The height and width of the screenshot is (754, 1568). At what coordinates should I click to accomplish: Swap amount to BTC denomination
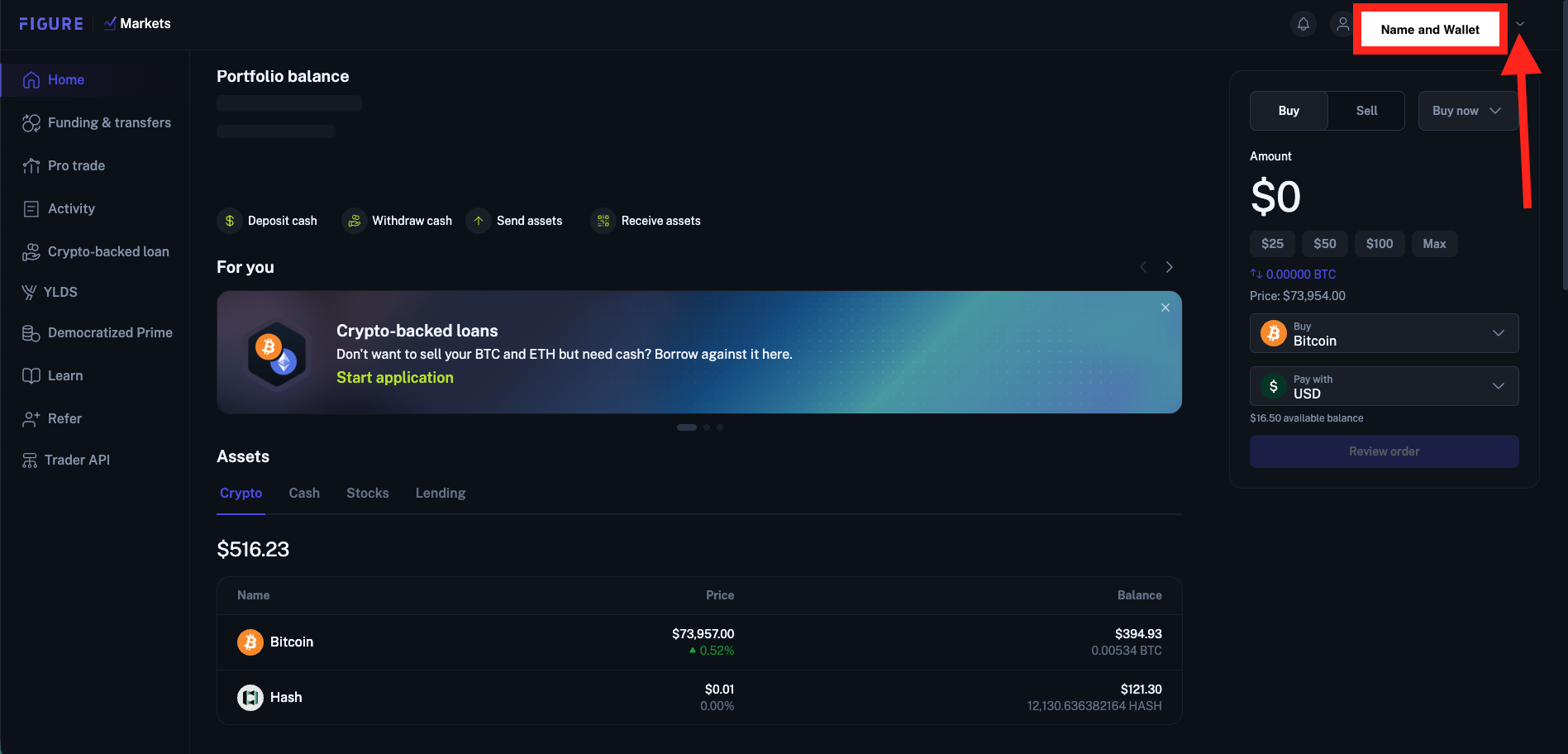[1293, 274]
